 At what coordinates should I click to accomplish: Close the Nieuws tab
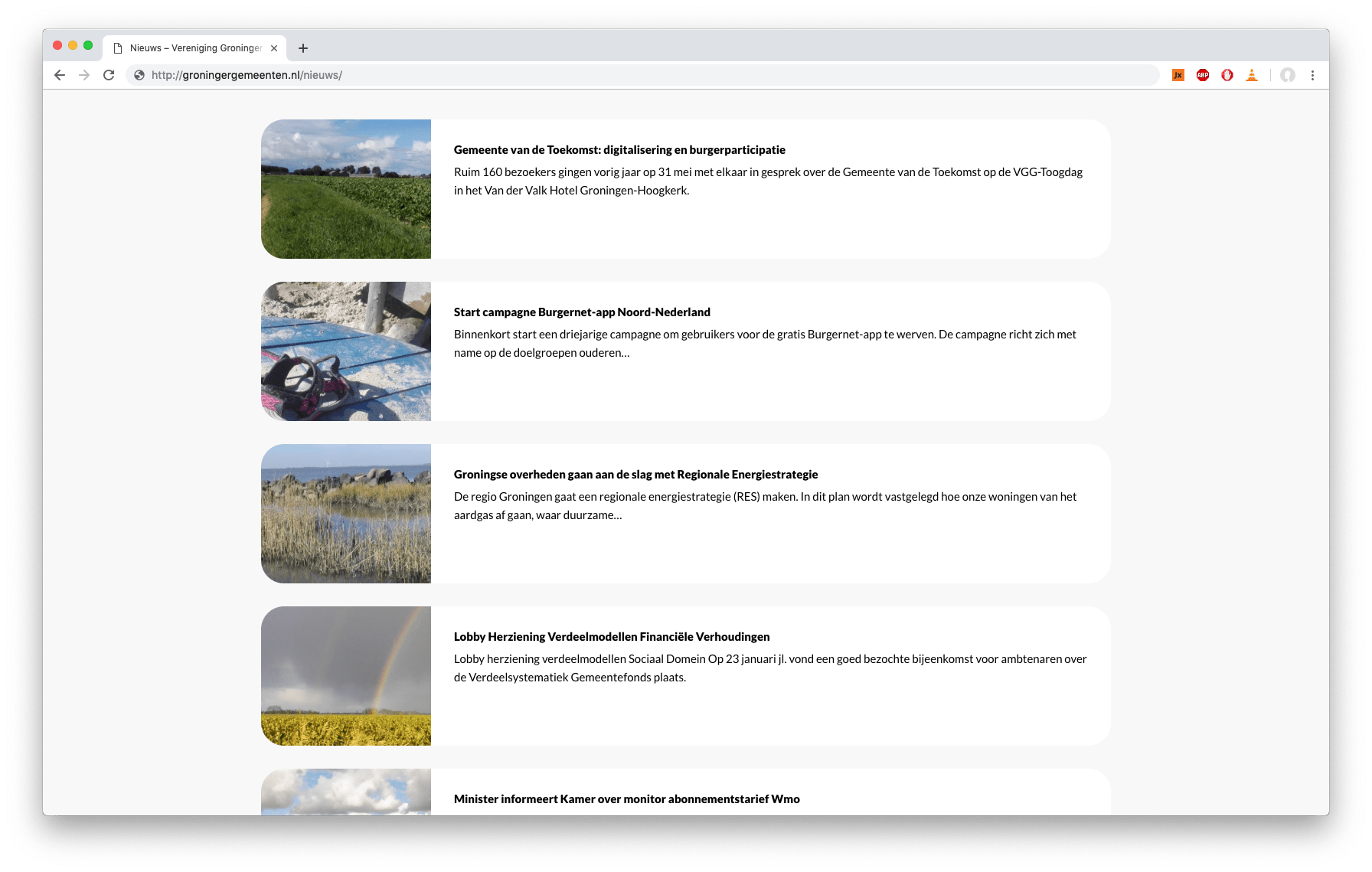(x=274, y=48)
